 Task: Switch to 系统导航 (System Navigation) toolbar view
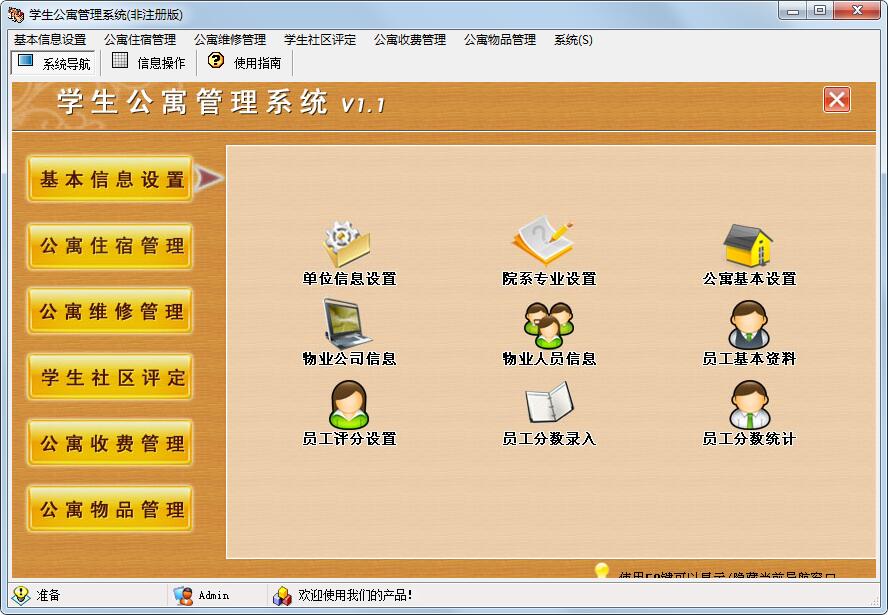pos(54,62)
